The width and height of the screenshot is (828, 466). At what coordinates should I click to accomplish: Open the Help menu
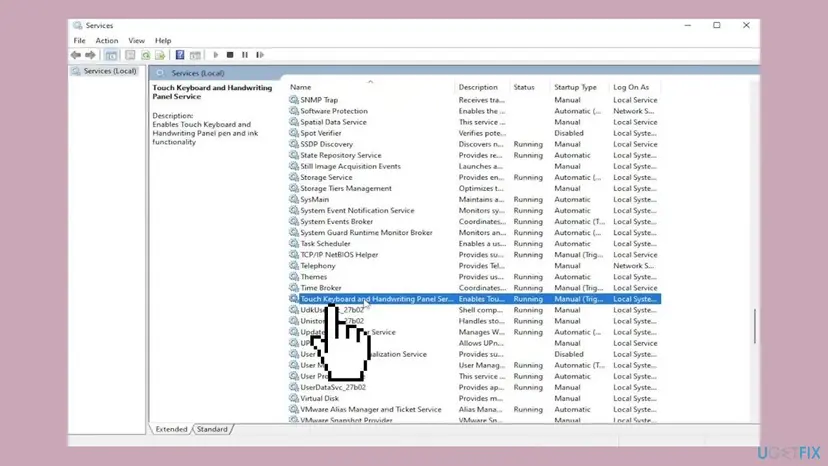coord(163,41)
